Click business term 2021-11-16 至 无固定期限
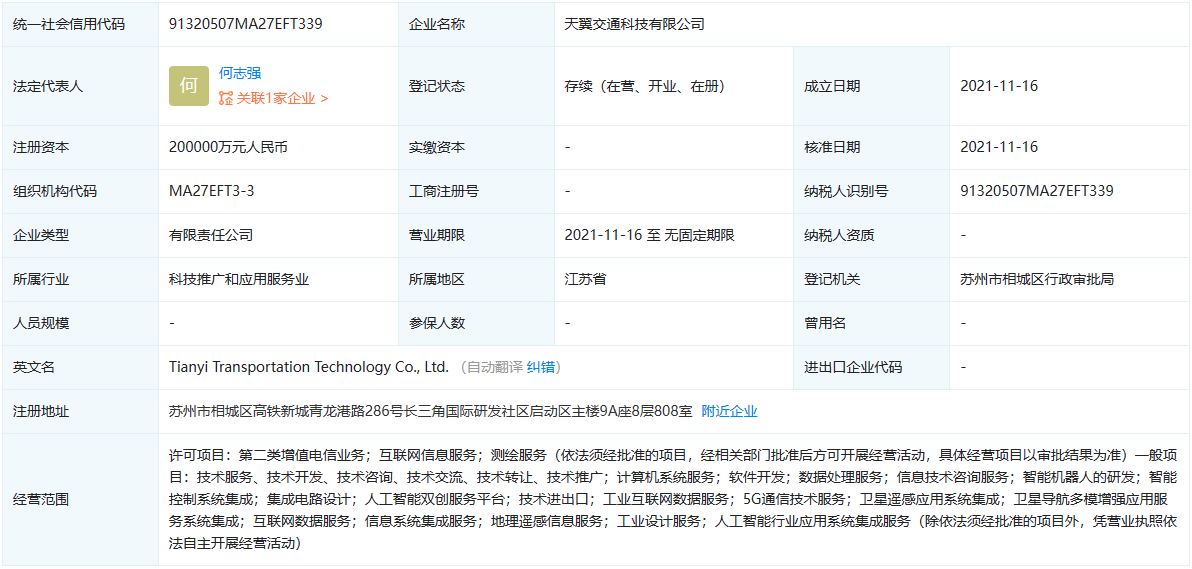Image resolution: width=1192 pixels, height=569 pixels. [649, 235]
